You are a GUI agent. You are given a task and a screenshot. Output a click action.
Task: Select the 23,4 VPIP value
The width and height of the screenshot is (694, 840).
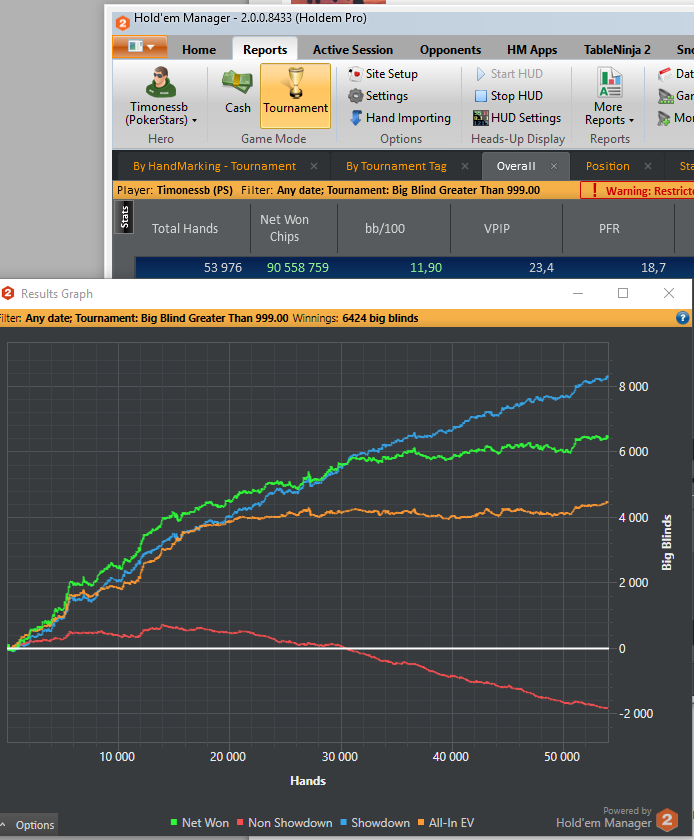[x=541, y=267]
